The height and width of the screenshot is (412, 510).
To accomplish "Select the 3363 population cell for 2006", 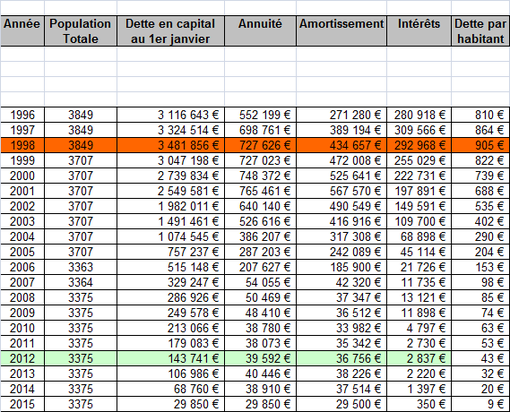I will pos(80,267).
